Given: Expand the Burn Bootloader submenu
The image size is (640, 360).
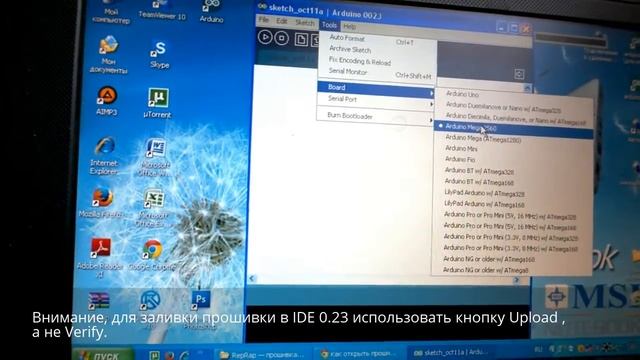Looking at the screenshot, I should point(375,117).
